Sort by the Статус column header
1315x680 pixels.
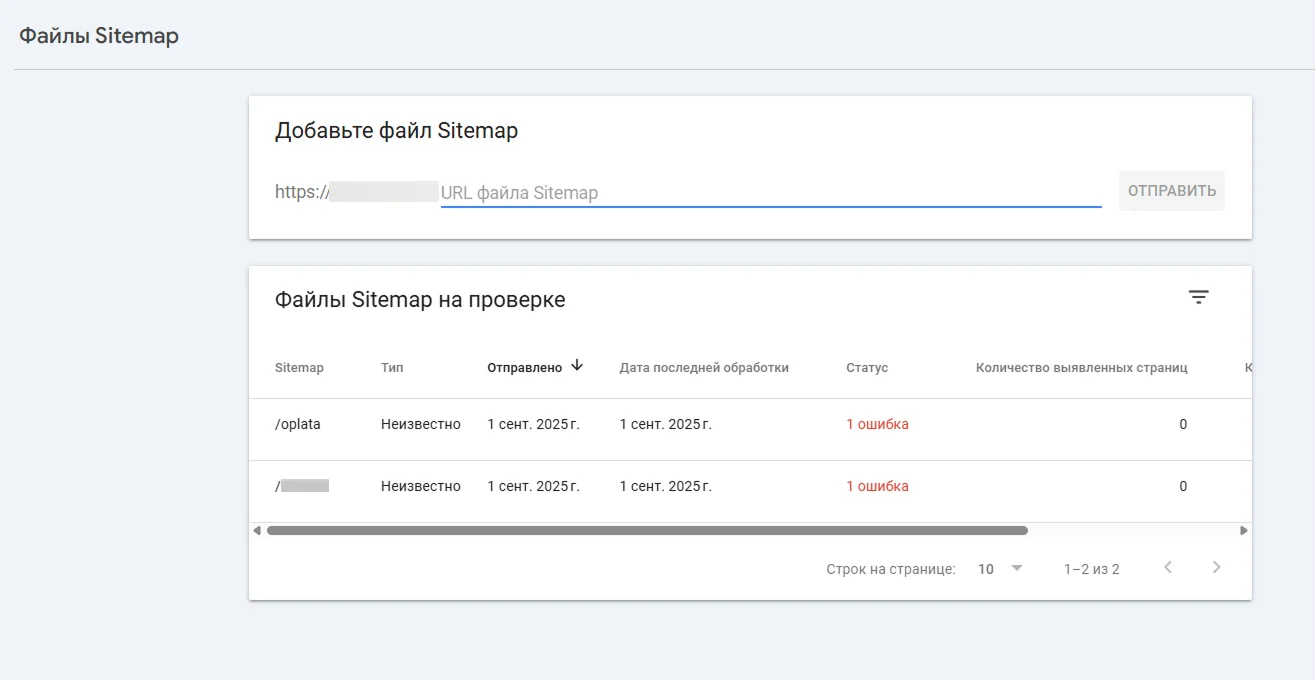(x=866, y=368)
